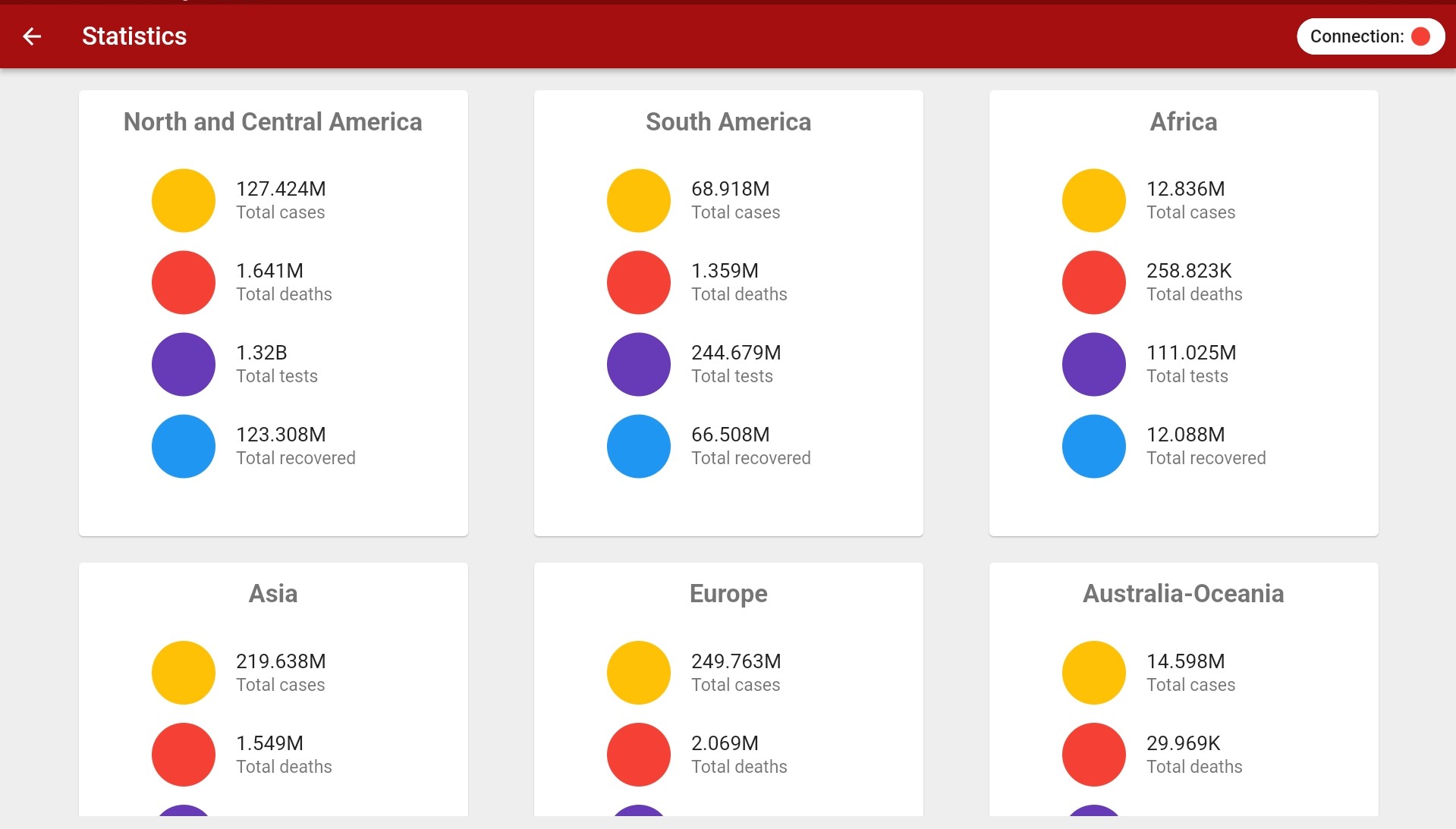Select the 66.508M total recovered value

click(x=731, y=435)
